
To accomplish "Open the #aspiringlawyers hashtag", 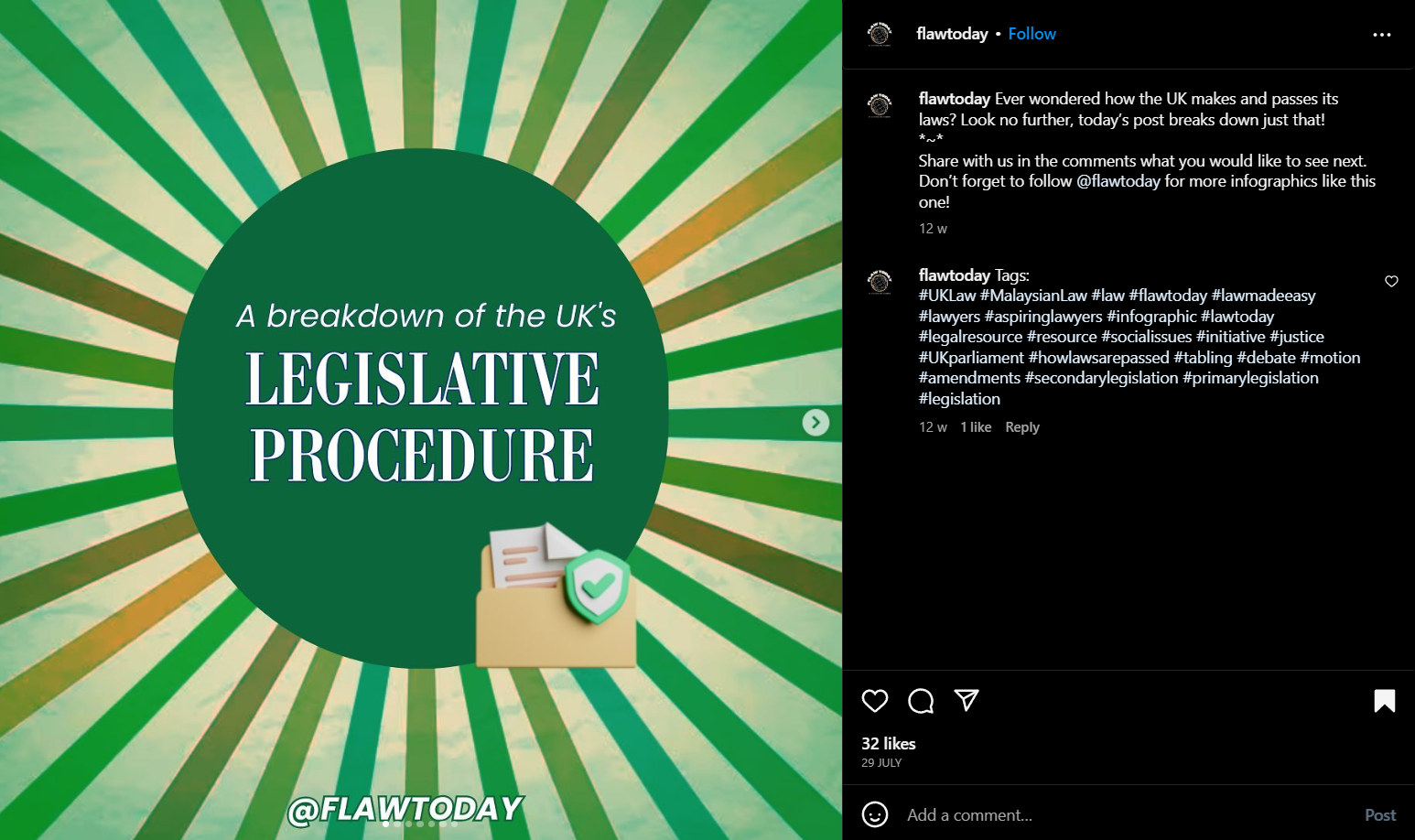I will tap(1043, 317).
